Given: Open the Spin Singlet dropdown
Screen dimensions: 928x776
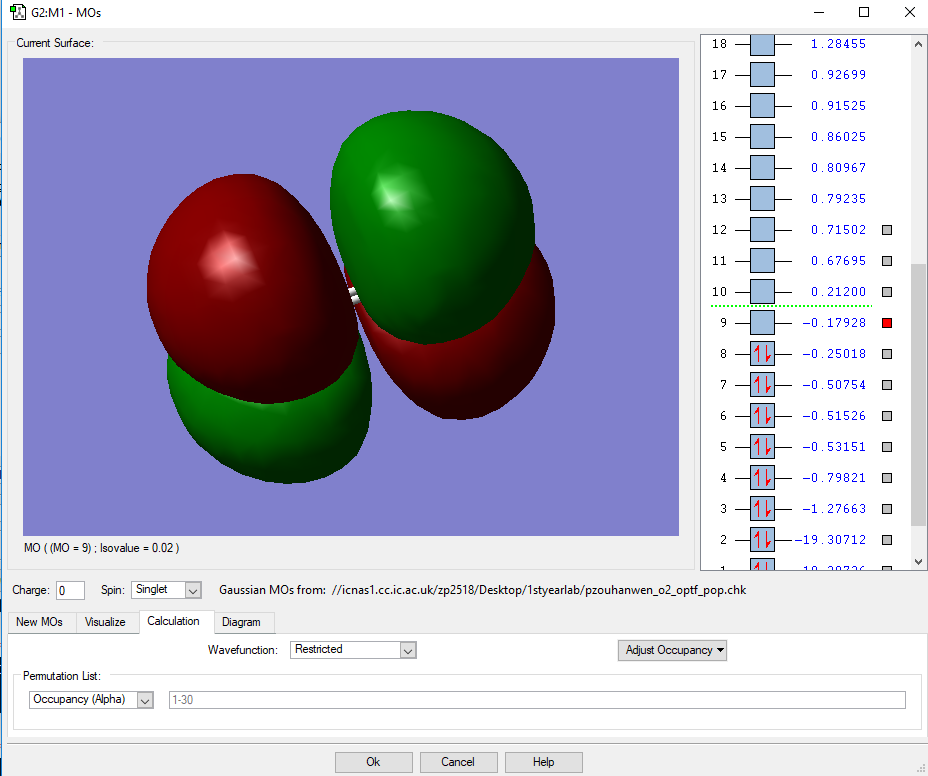Looking at the screenshot, I should pos(166,591).
